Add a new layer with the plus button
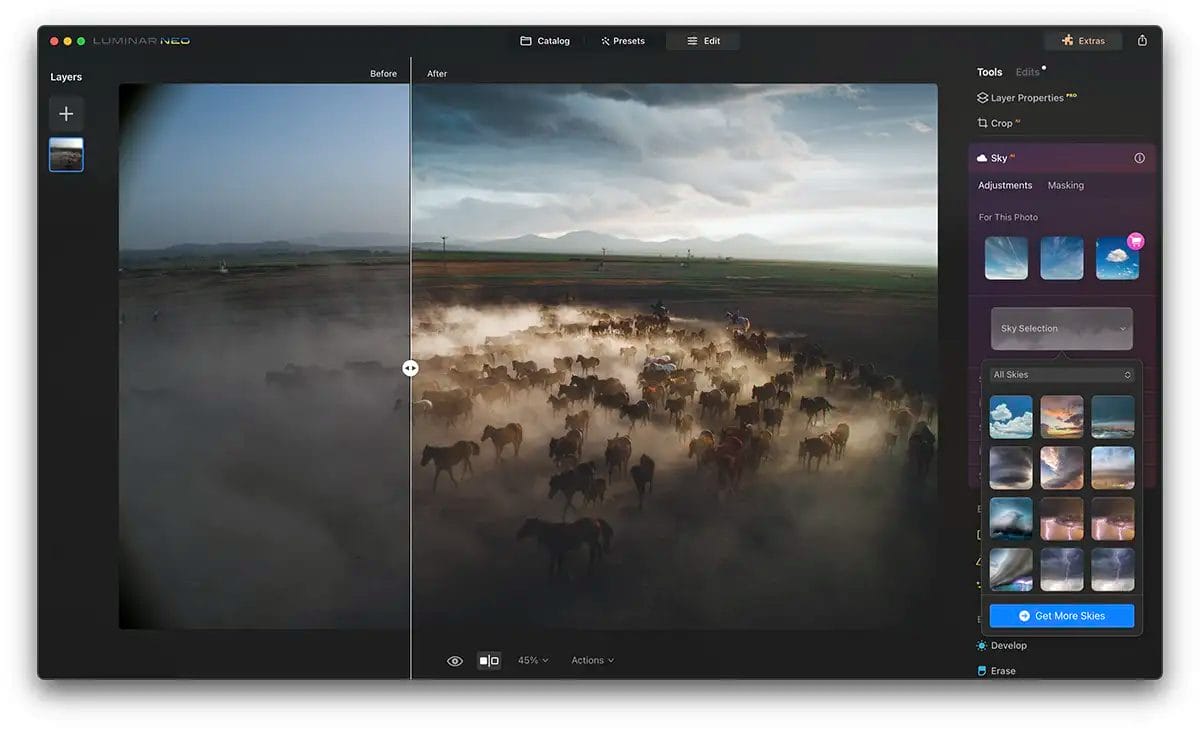This screenshot has width=1200, height=729. (65, 113)
